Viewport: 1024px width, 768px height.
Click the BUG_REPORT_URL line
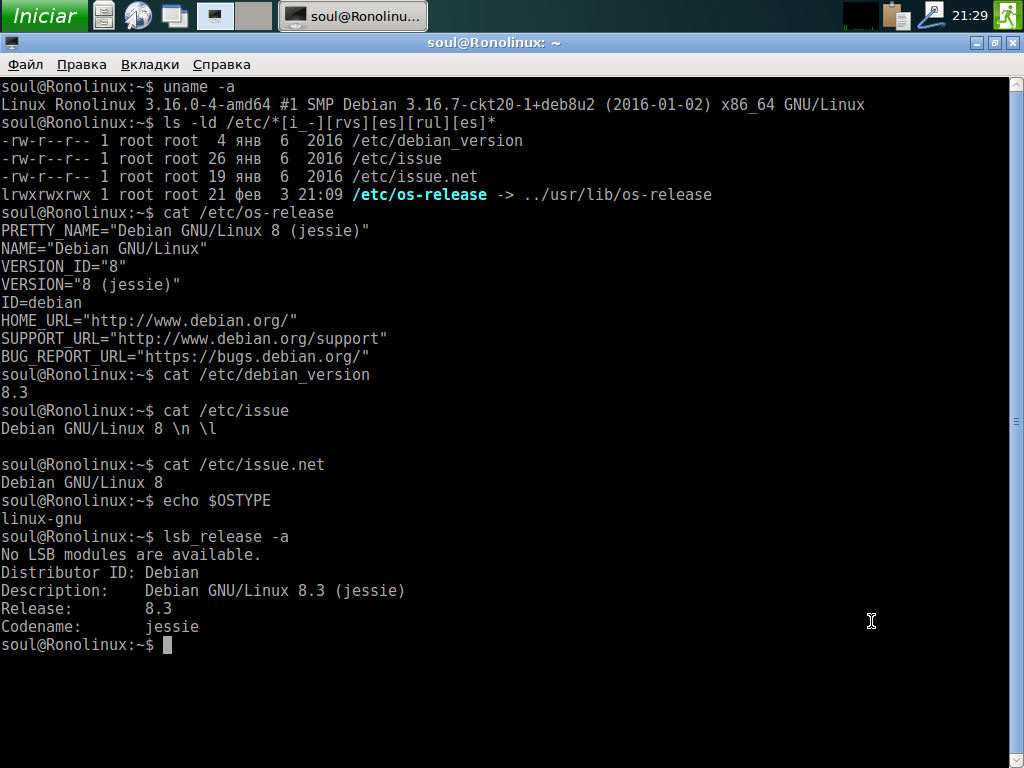[x=185, y=357]
